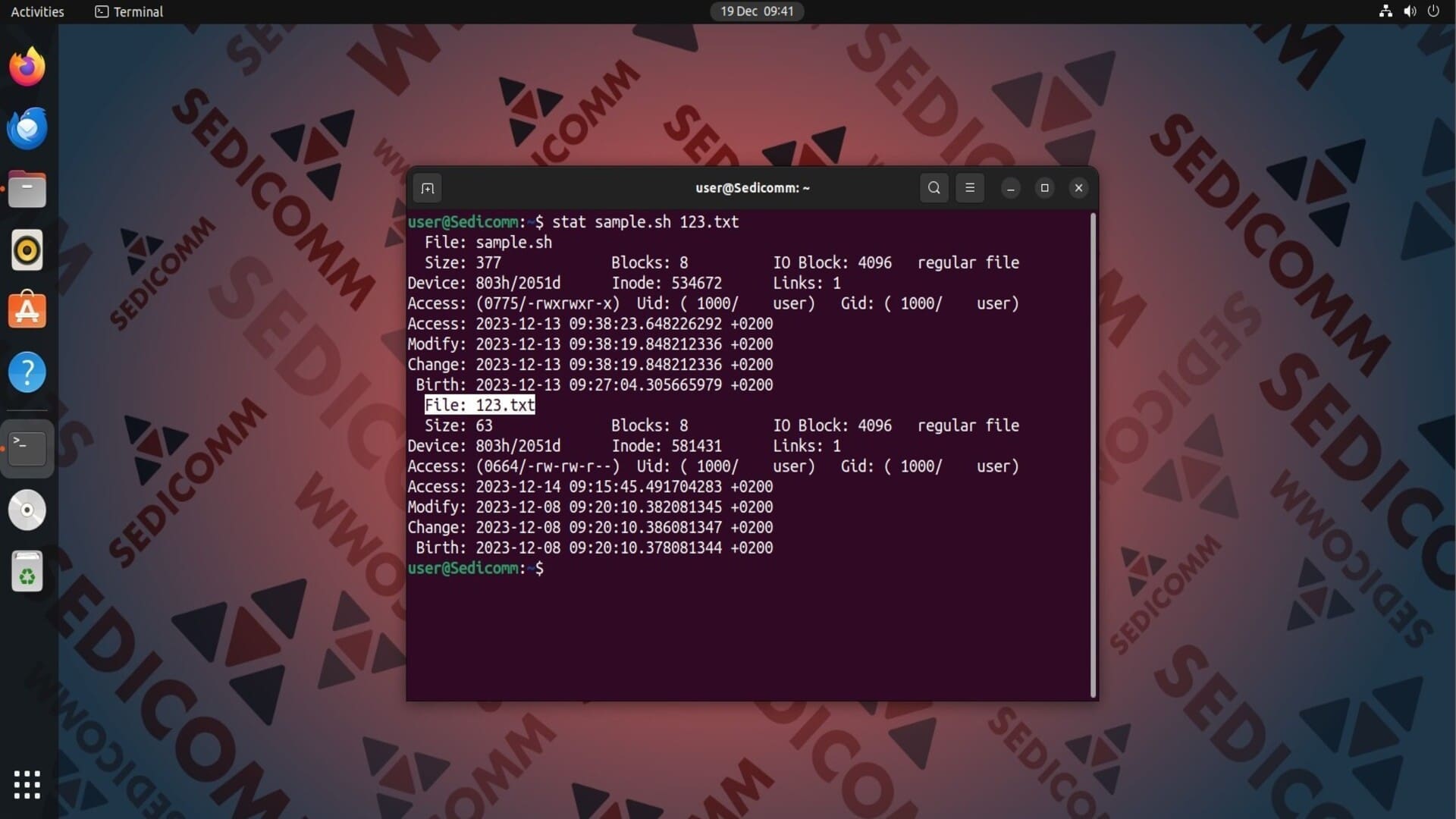The image size is (1456, 819).
Task: Open Ubuntu Software store icon
Action: (27, 310)
